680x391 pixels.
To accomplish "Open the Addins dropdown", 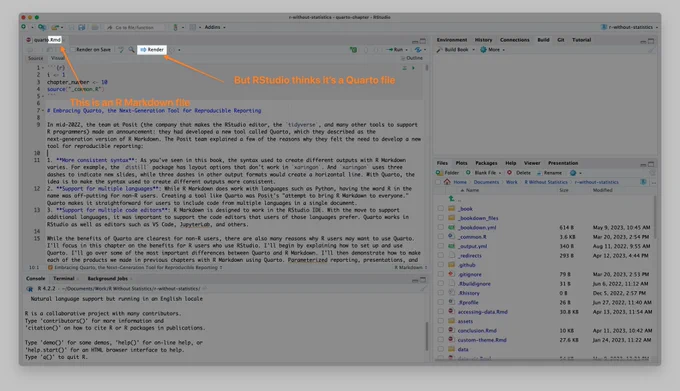I will (215, 27).
